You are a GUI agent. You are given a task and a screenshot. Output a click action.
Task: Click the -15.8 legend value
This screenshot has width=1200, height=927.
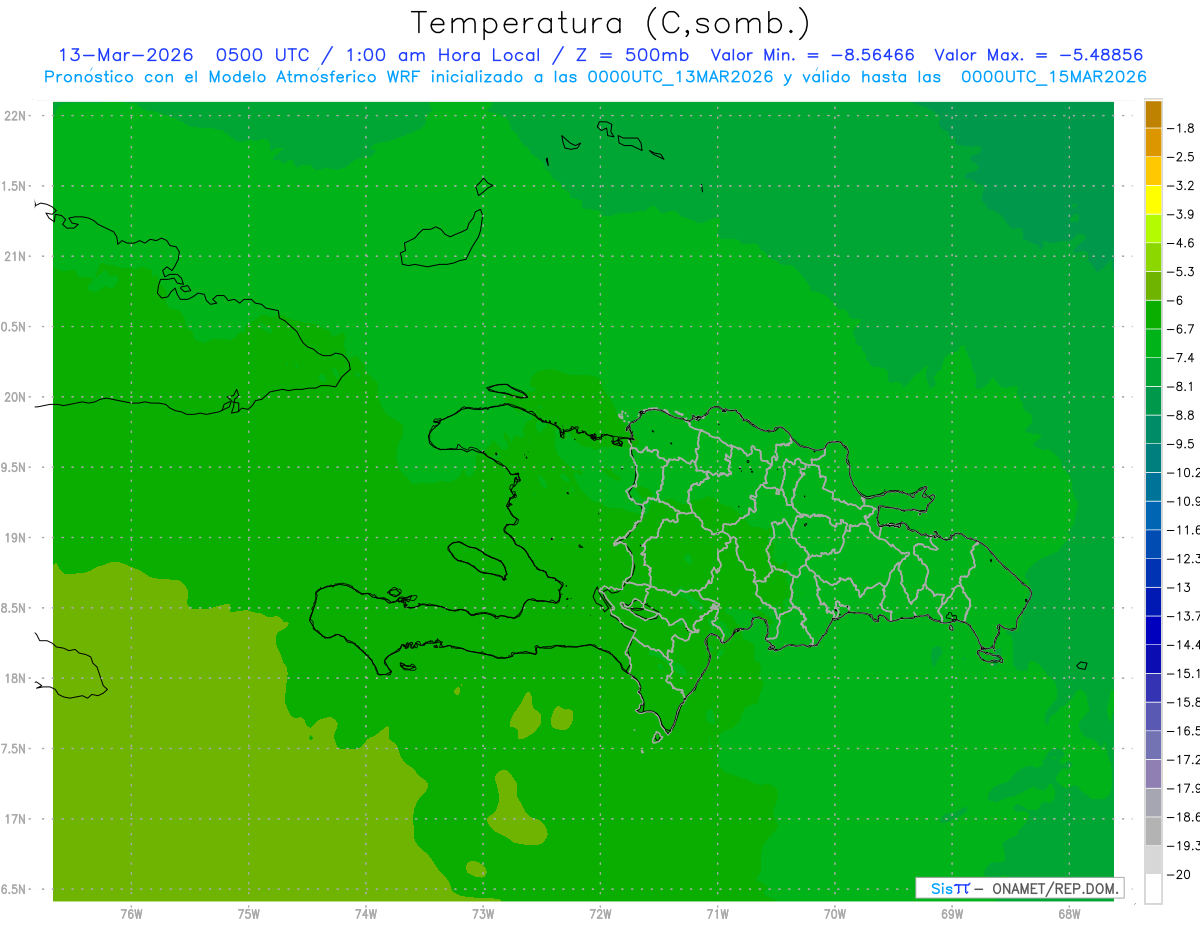(x=1183, y=702)
